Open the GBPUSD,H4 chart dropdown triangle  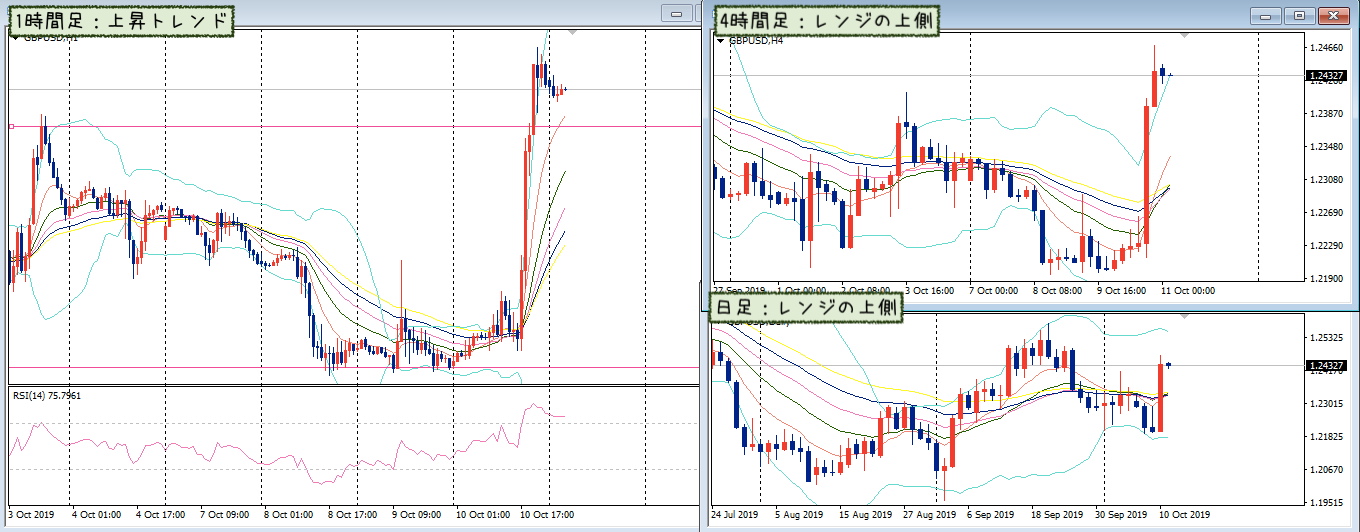pyautogui.click(x=721, y=41)
